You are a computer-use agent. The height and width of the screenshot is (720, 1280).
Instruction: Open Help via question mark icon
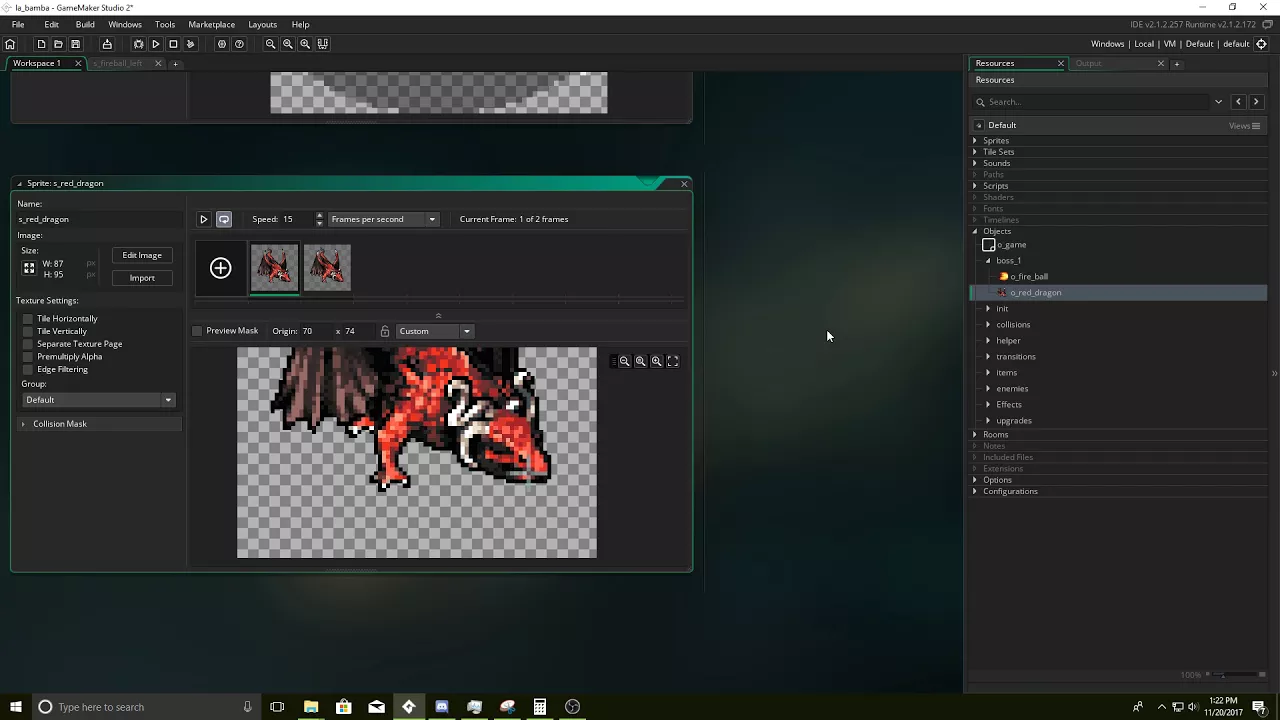tap(239, 44)
